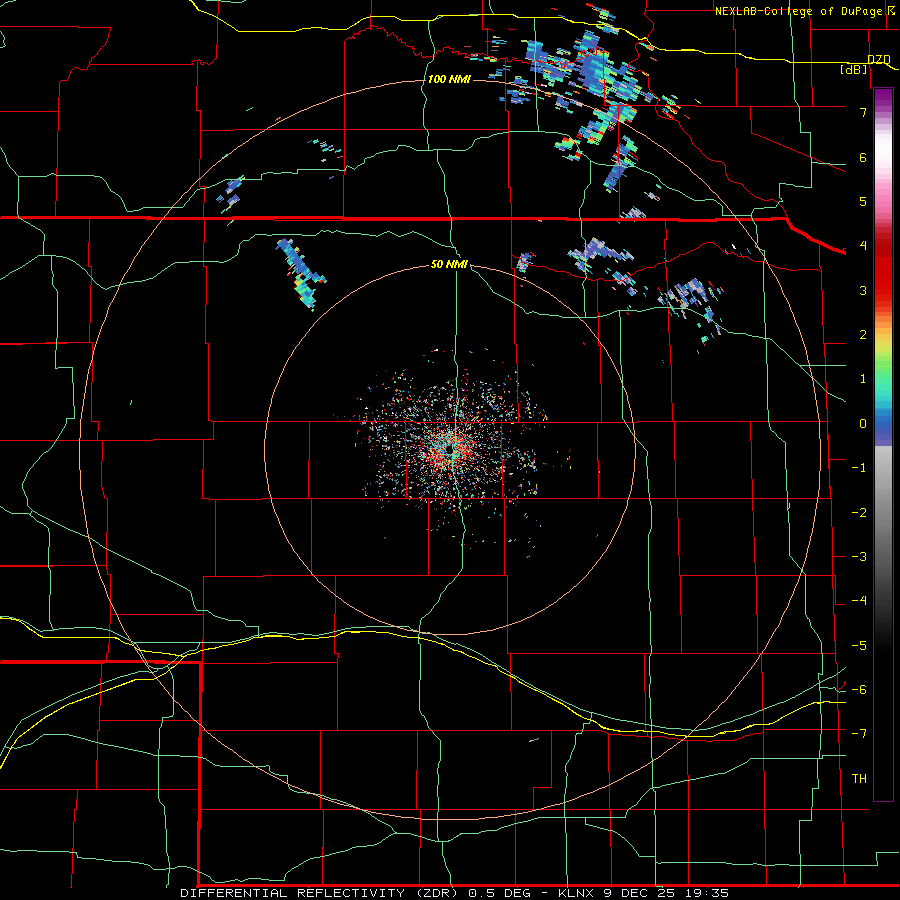The width and height of the screenshot is (900, 900).
Task: Click the 3 value on the dB scale
Action: click(x=863, y=290)
